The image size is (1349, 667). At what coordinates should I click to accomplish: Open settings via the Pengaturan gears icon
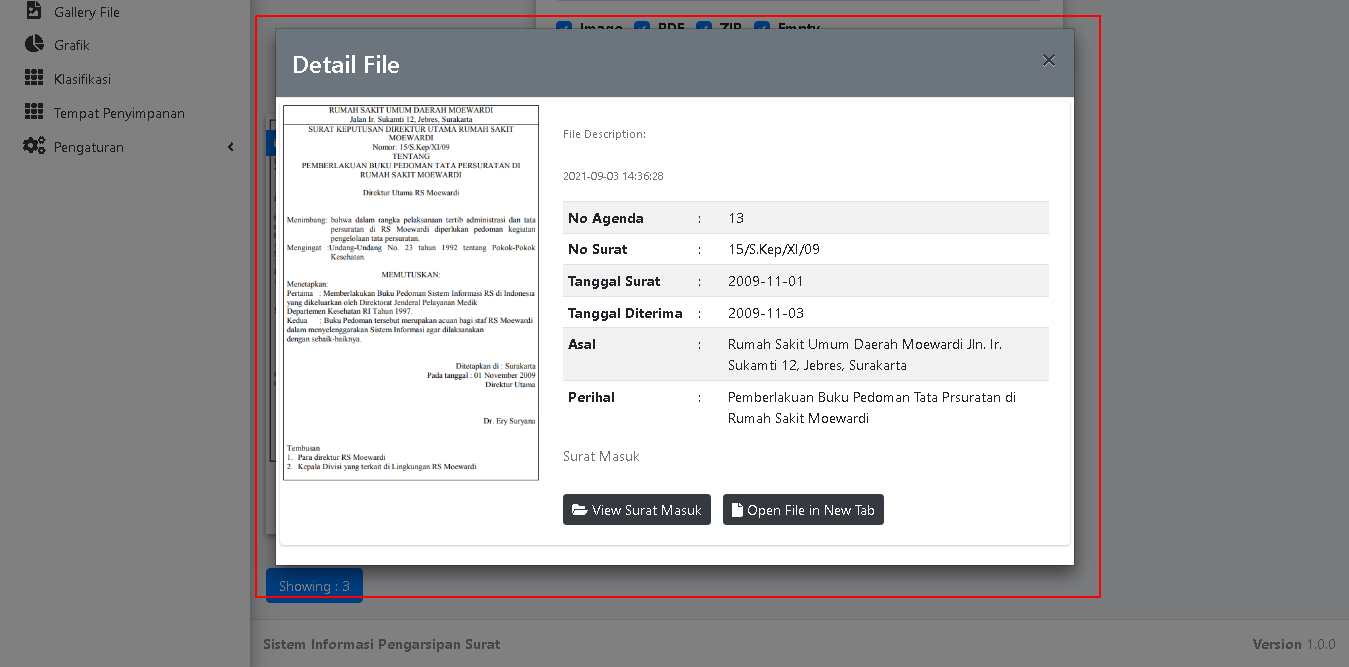(33, 146)
